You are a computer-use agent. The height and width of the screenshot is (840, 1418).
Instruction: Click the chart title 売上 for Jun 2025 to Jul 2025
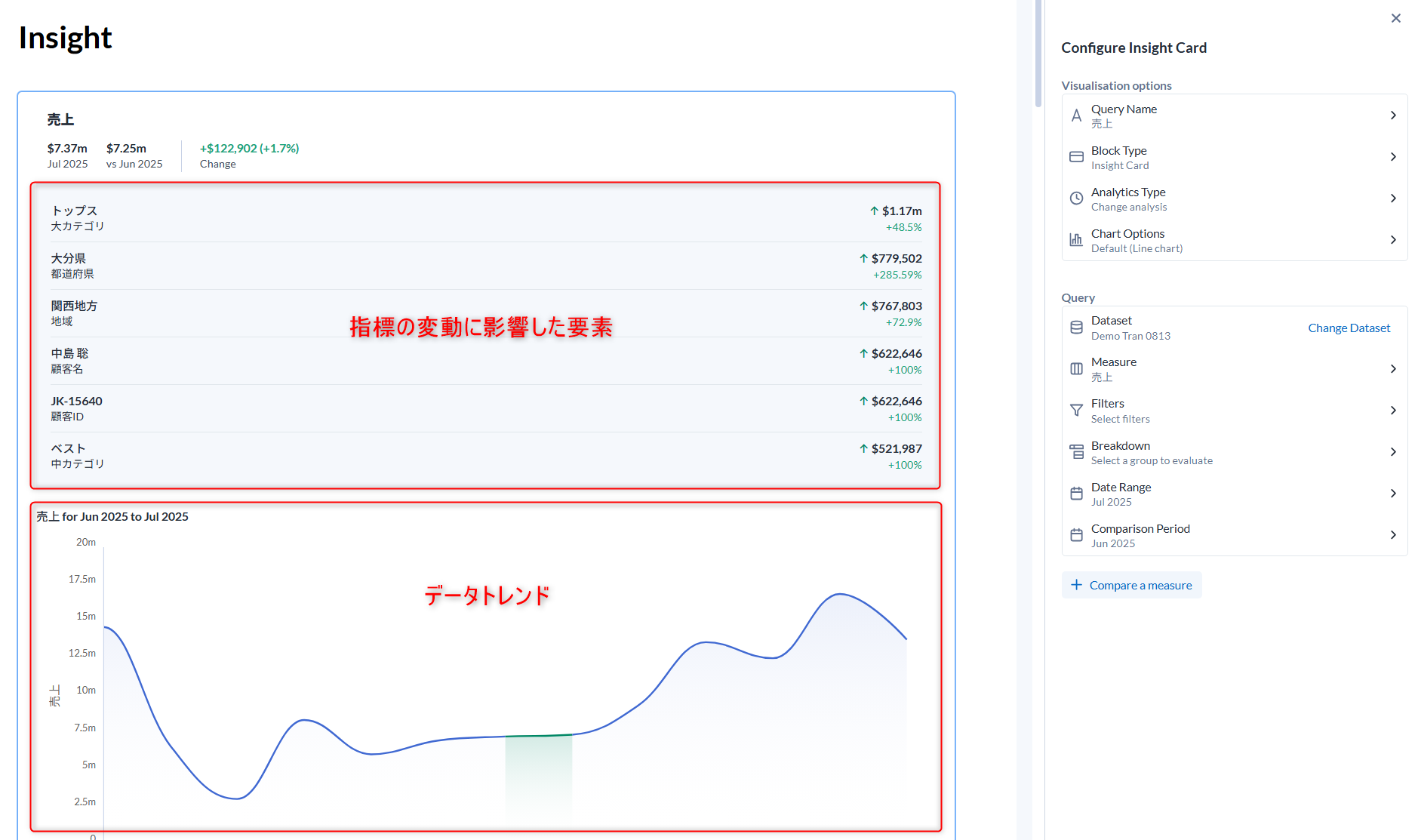click(112, 516)
